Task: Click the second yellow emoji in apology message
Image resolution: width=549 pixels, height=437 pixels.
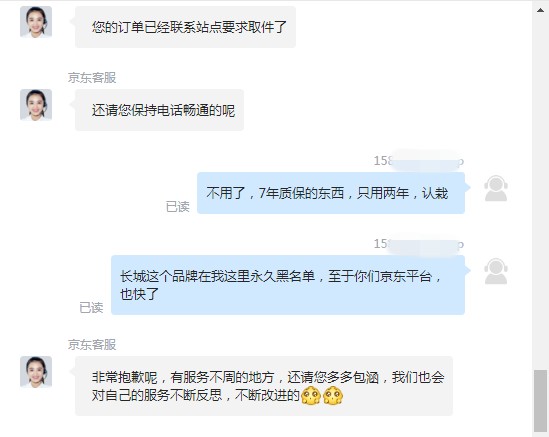Action: pyautogui.click(x=333, y=396)
